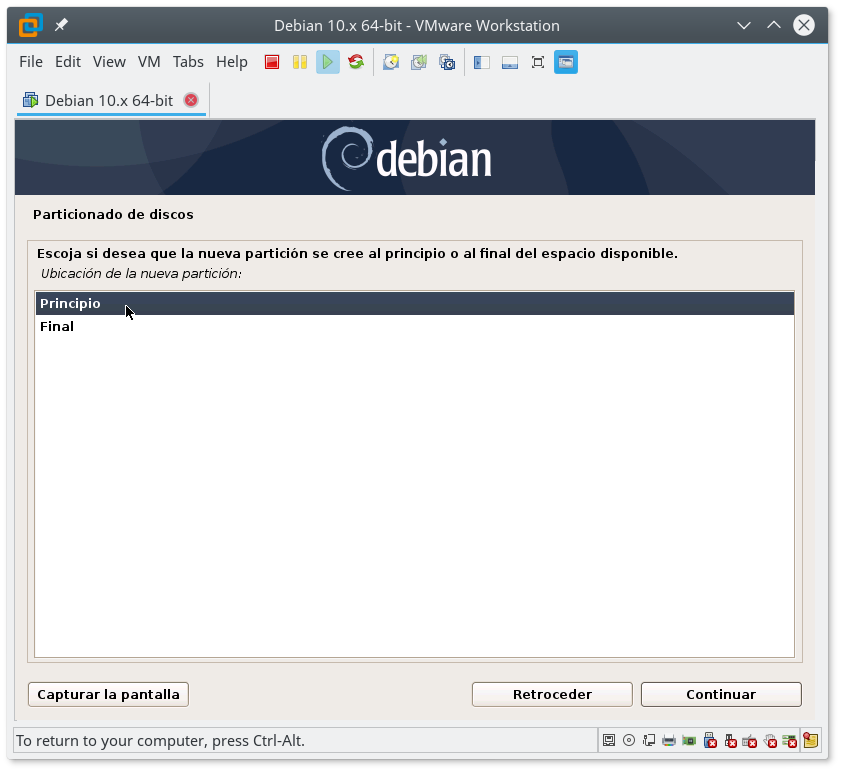Minimize the VMware window with the down chevron
Image resolution: width=841 pixels, height=772 pixels.
point(743,25)
